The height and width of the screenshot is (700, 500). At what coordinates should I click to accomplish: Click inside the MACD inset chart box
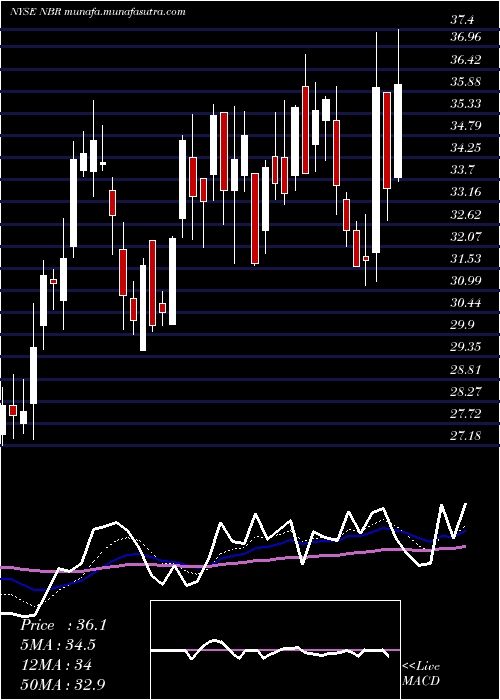tap(275, 650)
